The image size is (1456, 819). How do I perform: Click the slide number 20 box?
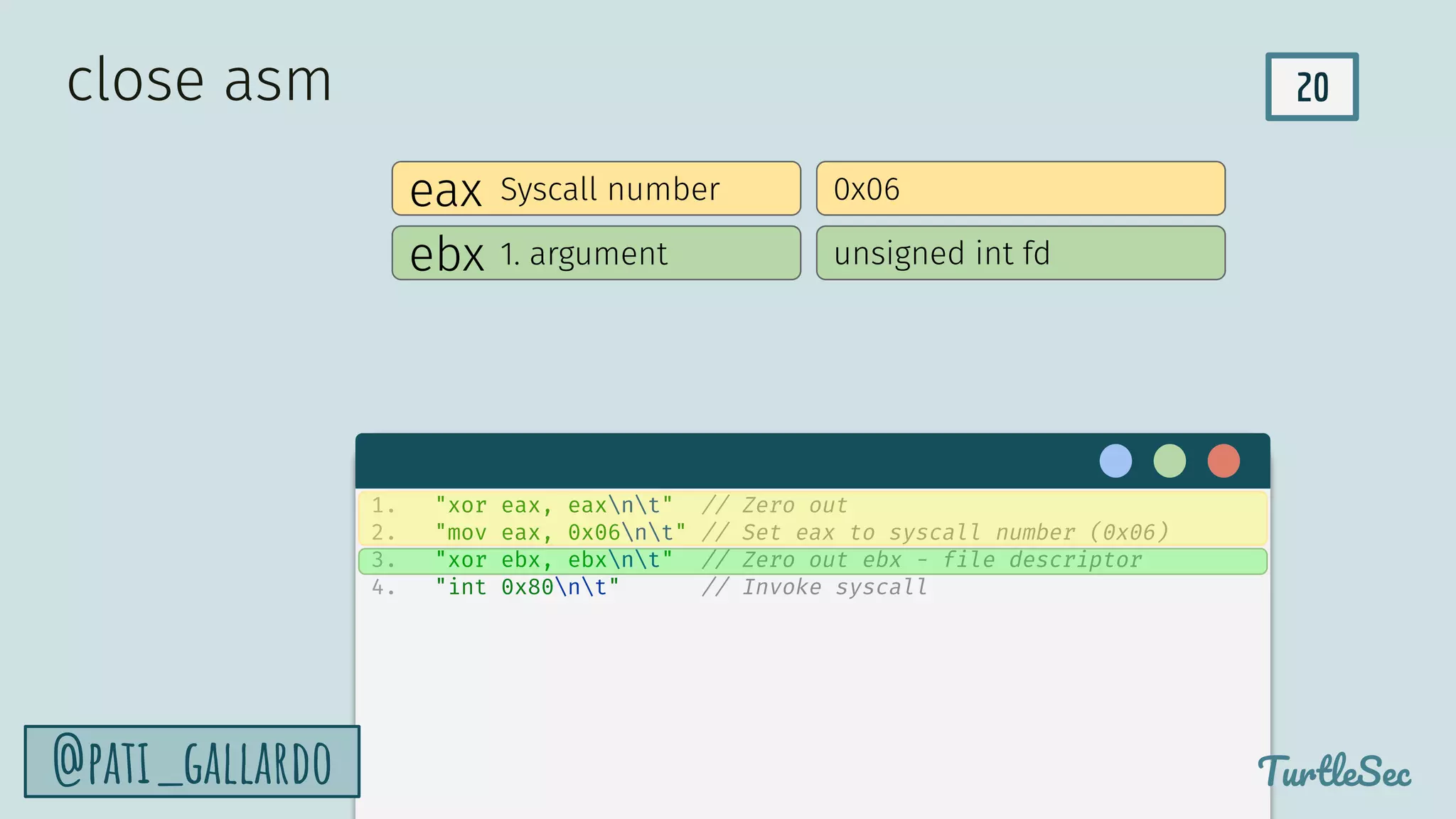click(x=1312, y=87)
